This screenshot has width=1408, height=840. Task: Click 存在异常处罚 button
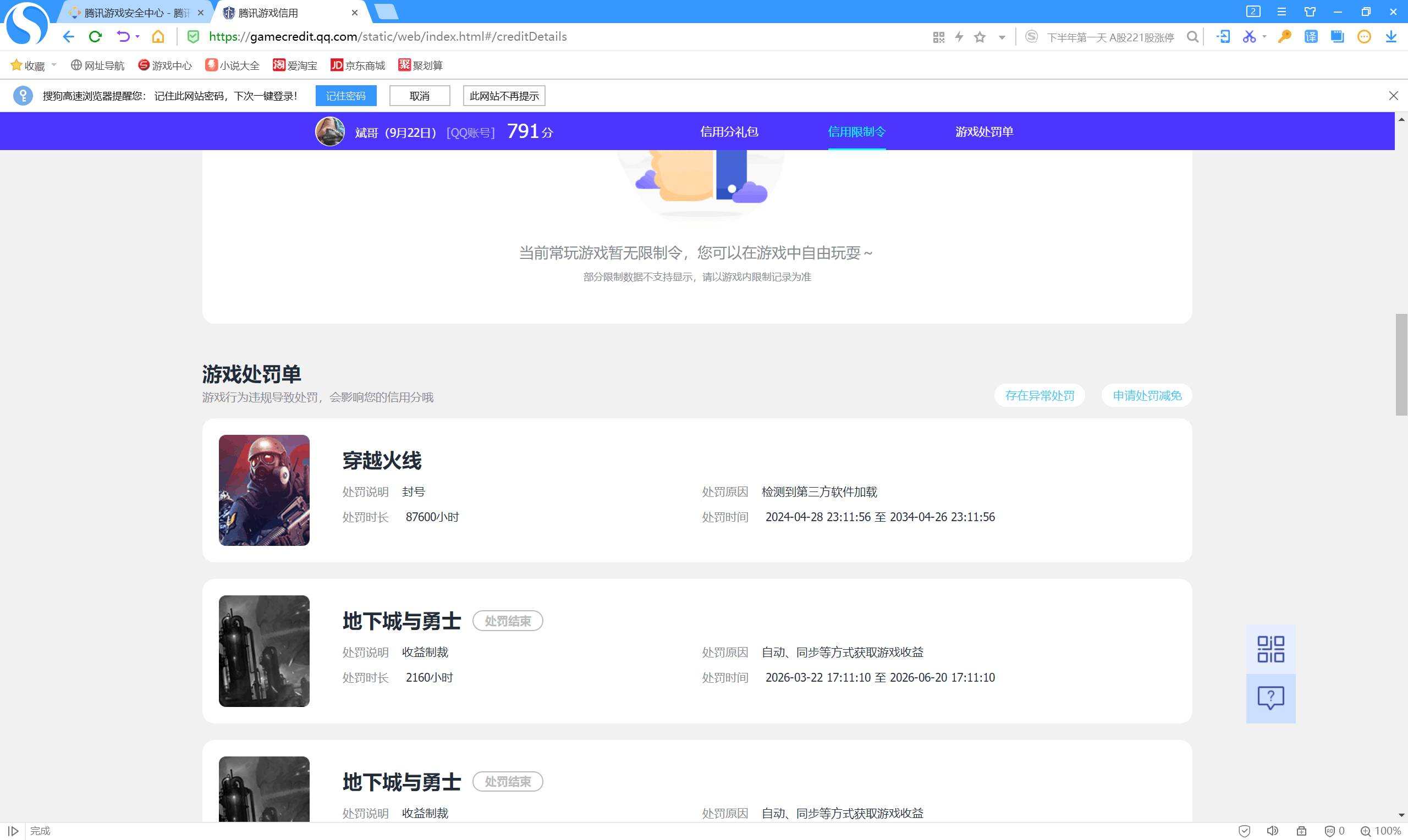click(x=1039, y=395)
